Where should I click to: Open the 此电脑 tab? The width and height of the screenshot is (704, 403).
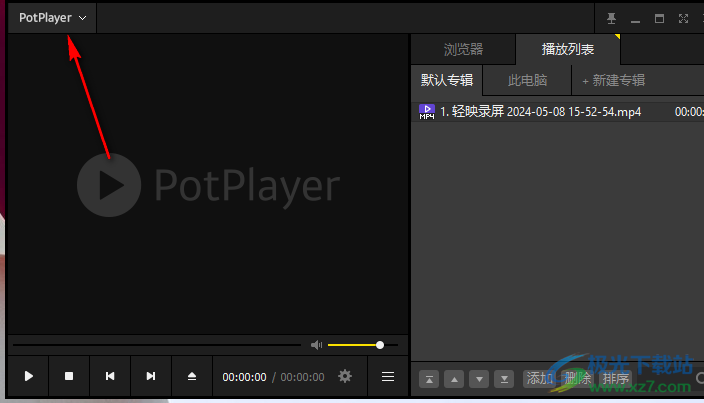527,80
